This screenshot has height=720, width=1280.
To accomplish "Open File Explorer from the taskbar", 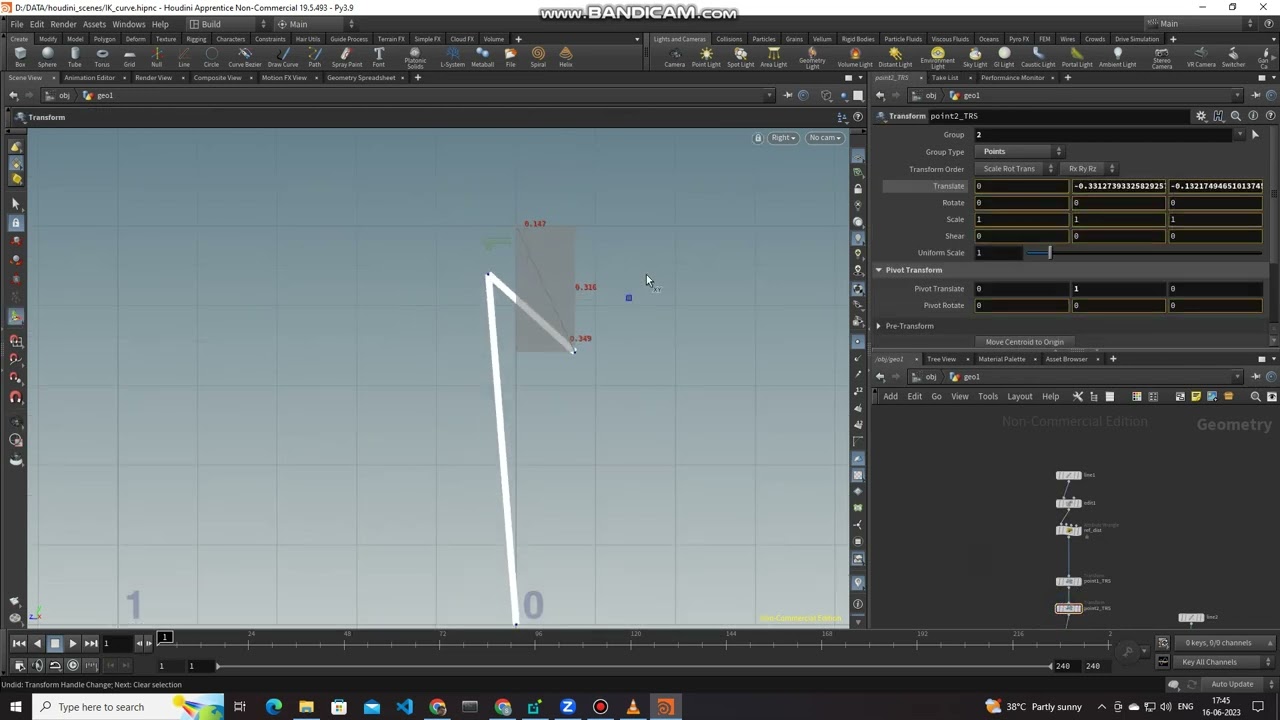I will tap(306, 707).
